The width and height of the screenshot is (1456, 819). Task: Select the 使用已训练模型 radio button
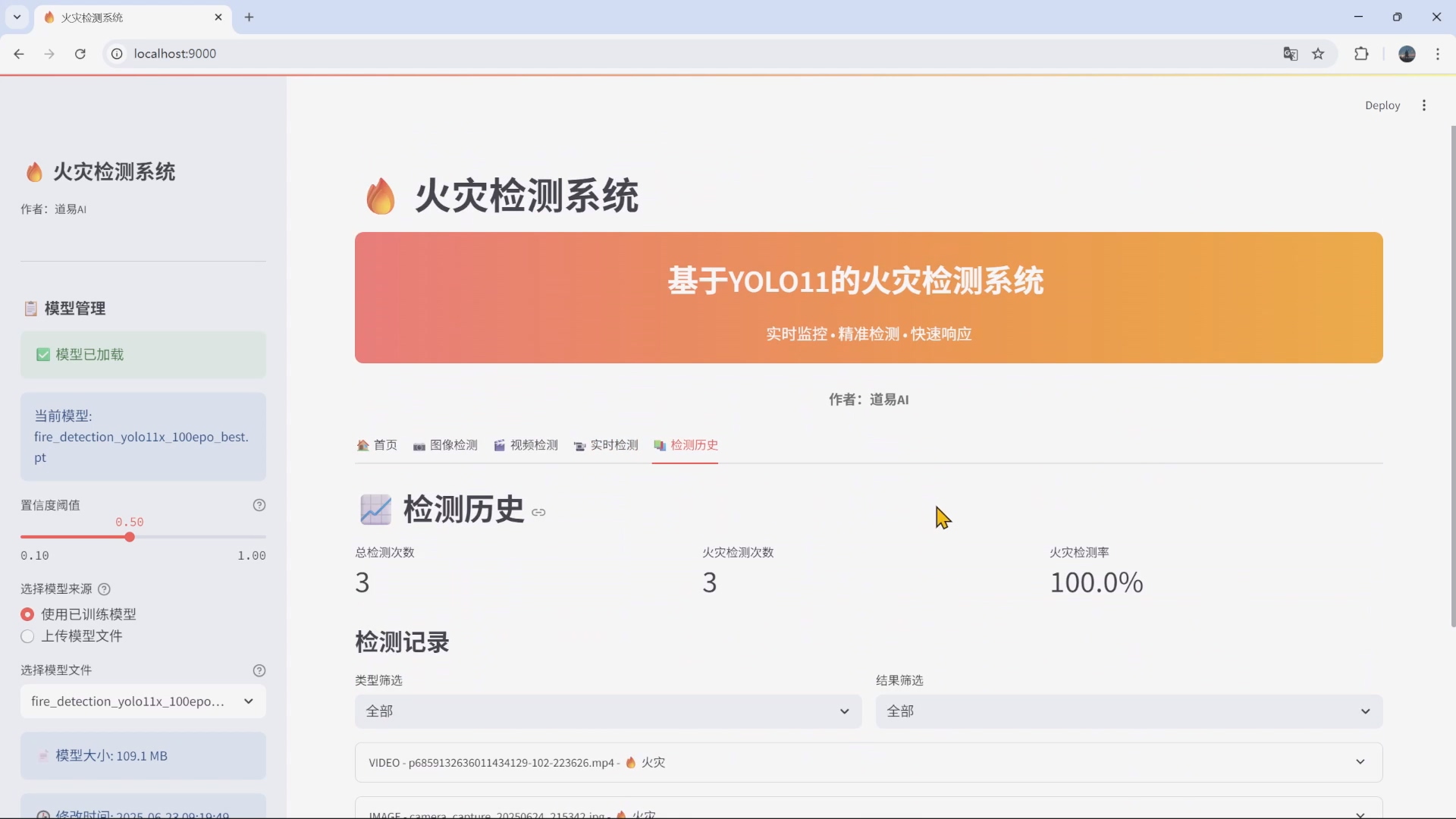pos(27,614)
